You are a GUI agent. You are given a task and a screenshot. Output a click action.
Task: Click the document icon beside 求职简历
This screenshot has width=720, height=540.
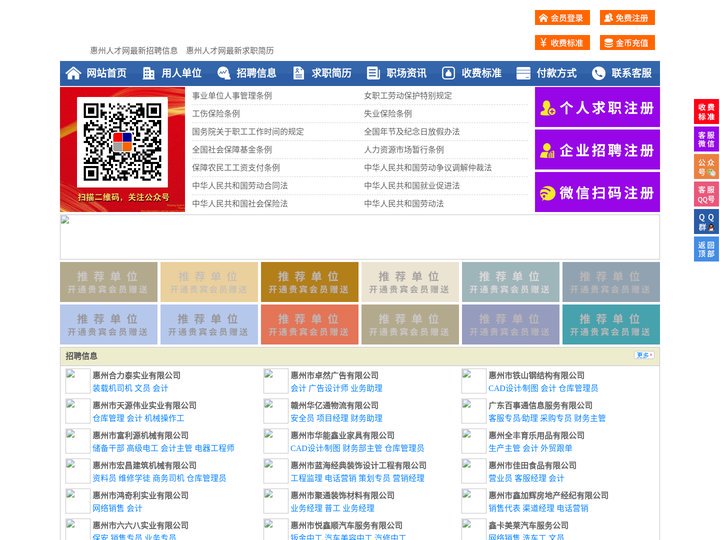(298, 73)
